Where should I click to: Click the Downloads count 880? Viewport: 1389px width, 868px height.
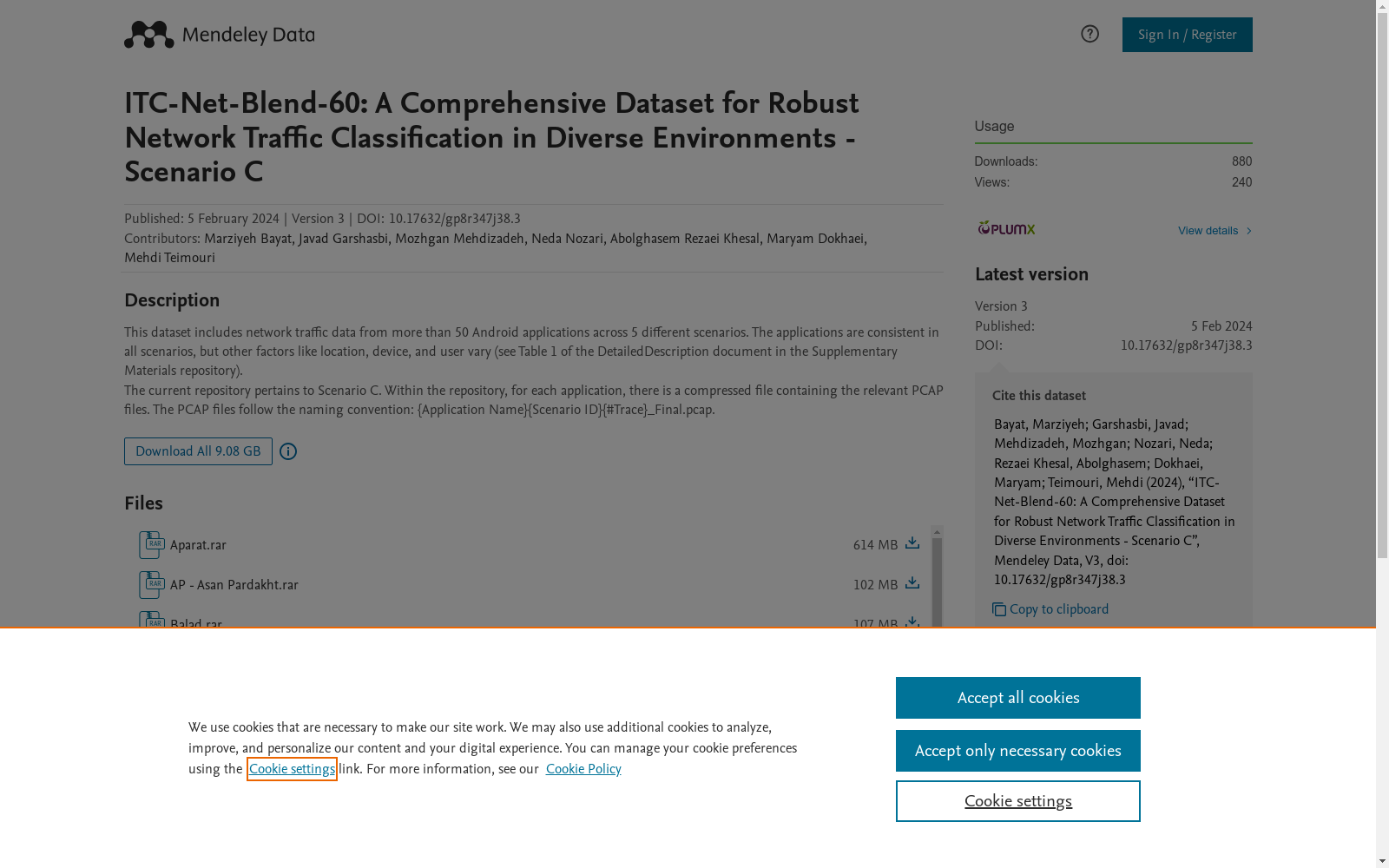click(x=1241, y=161)
